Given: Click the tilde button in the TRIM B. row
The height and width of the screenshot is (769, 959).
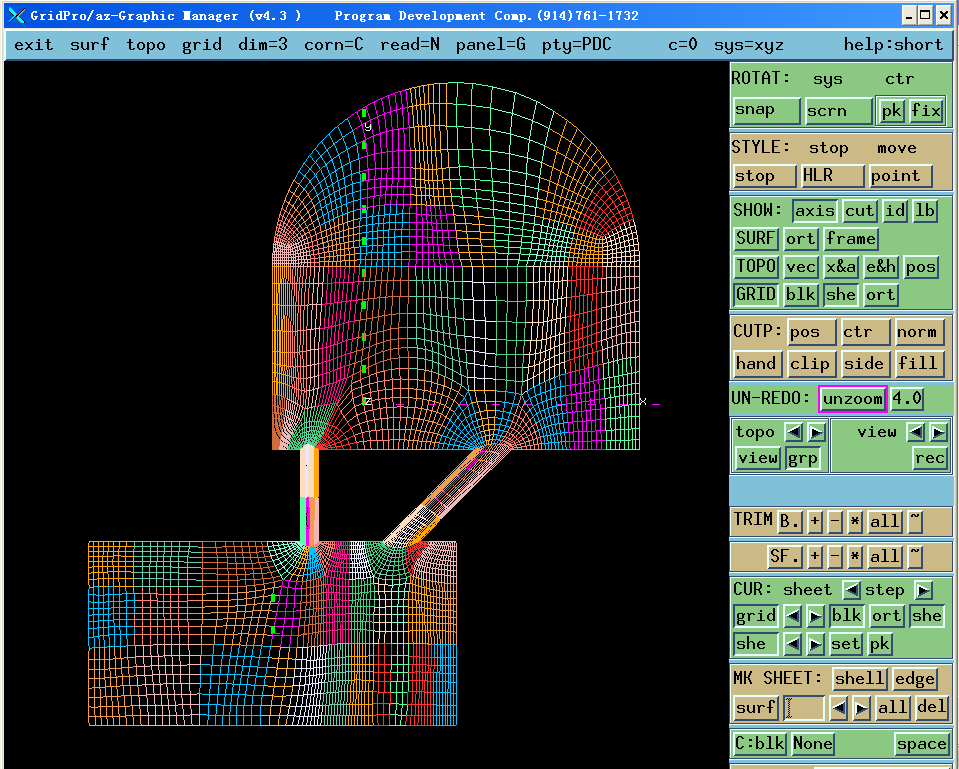Looking at the screenshot, I should click(915, 521).
